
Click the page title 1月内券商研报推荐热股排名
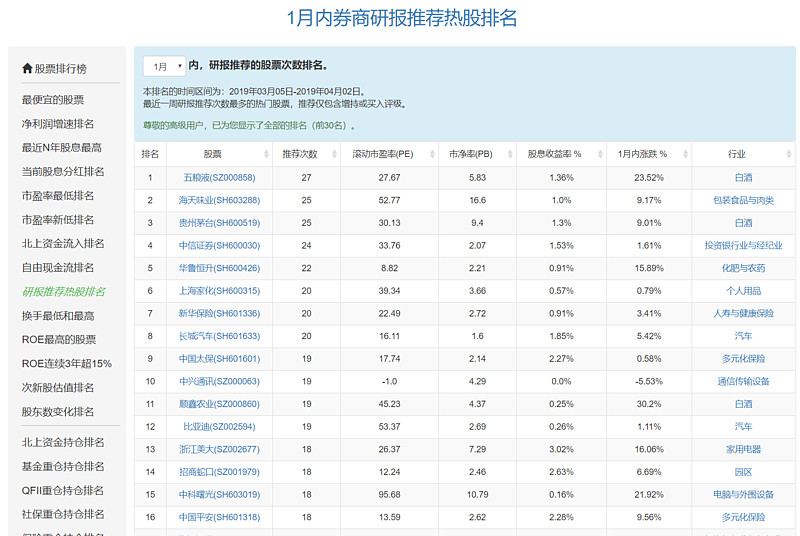pos(402,18)
